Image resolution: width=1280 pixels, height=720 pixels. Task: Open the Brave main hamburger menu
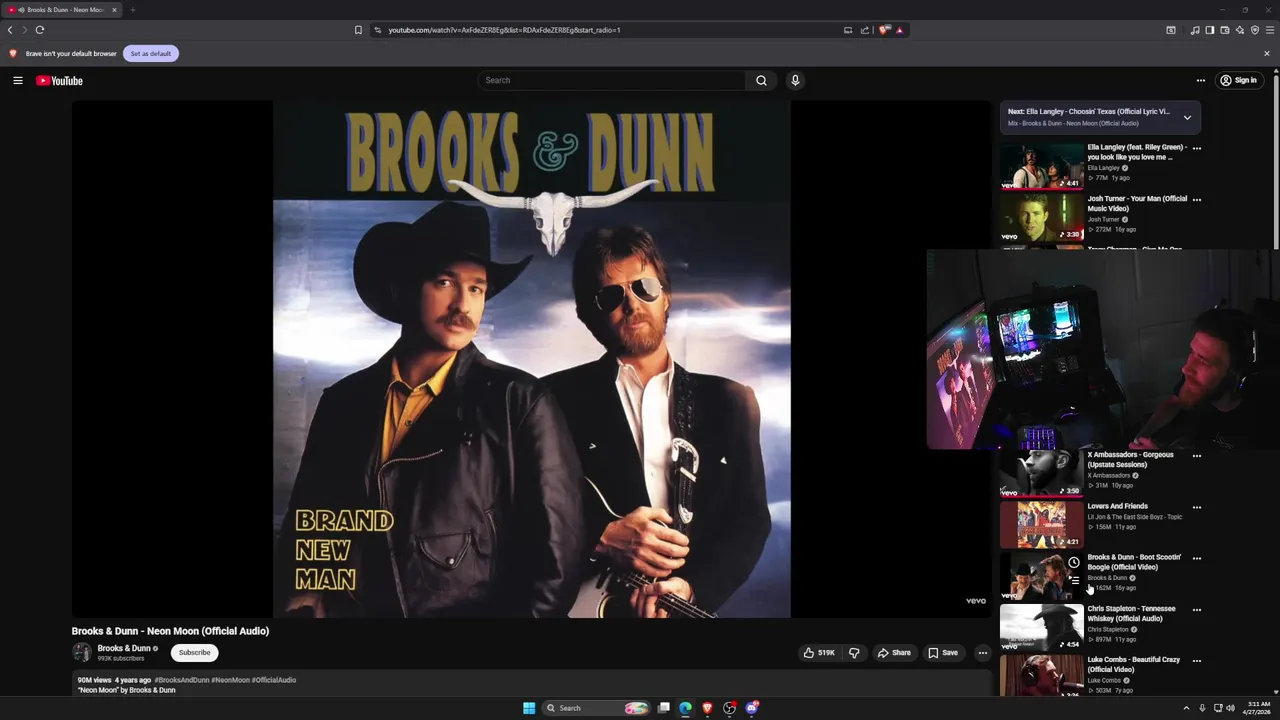pyautogui.click(x=1270, y=30)
